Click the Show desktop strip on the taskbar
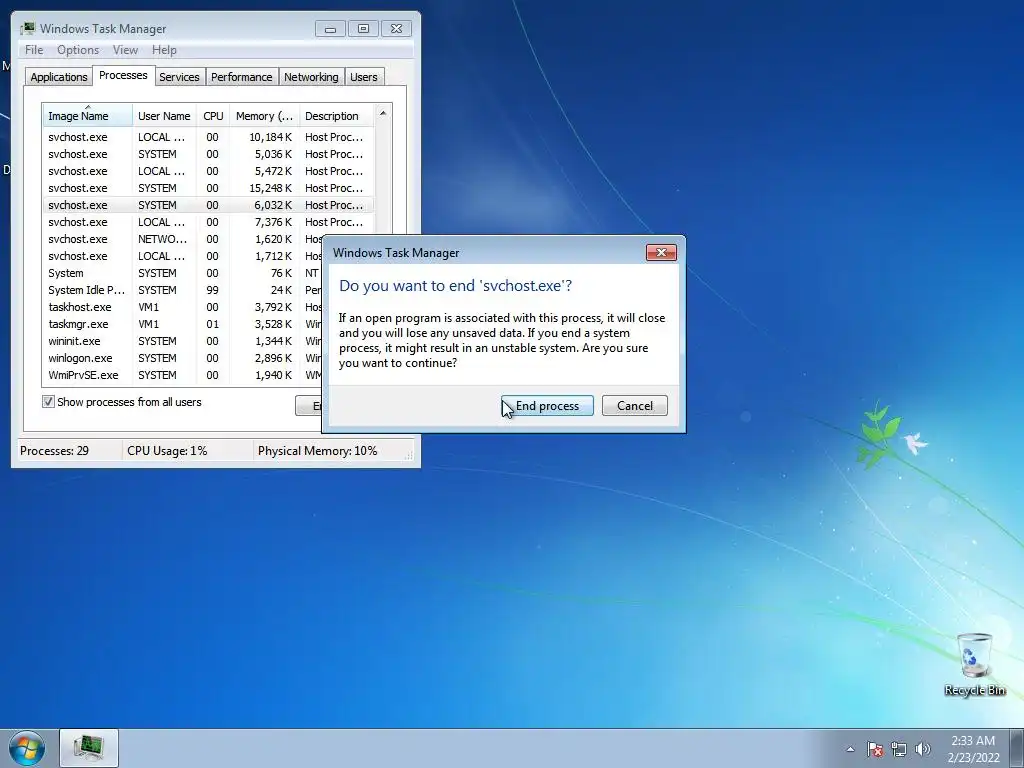This screenshot has height=768, width=1024. [x=1017, y=748]
